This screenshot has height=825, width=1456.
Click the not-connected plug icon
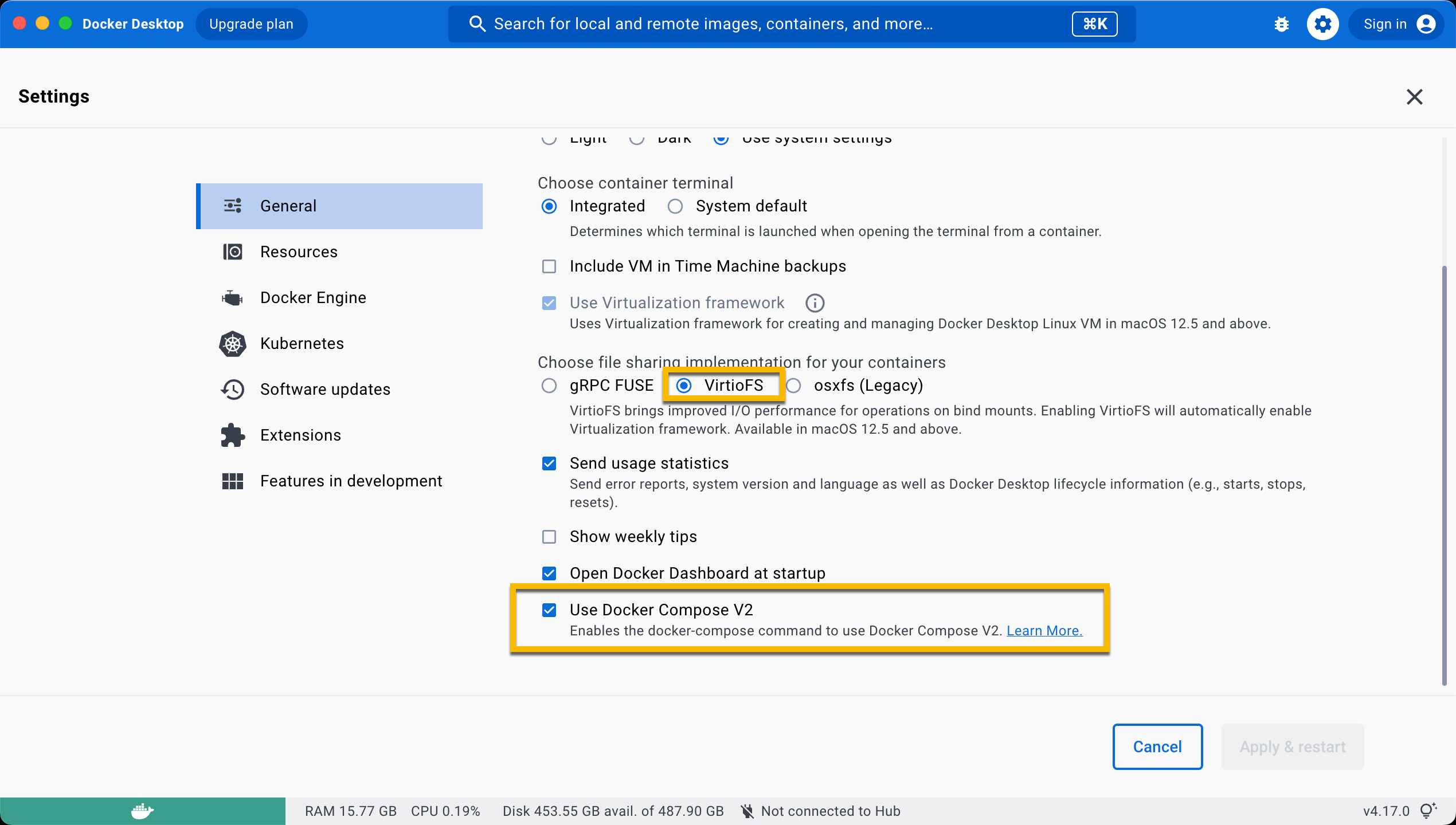pyautogui.click(x=747, y=811)
